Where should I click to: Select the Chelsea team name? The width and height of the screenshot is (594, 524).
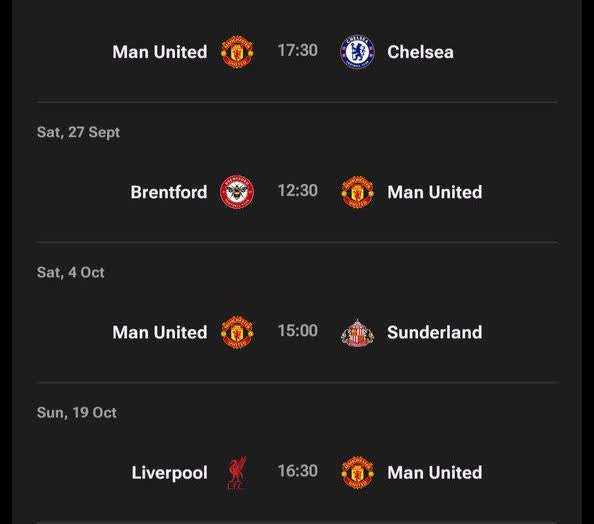(x=420, y=52)
